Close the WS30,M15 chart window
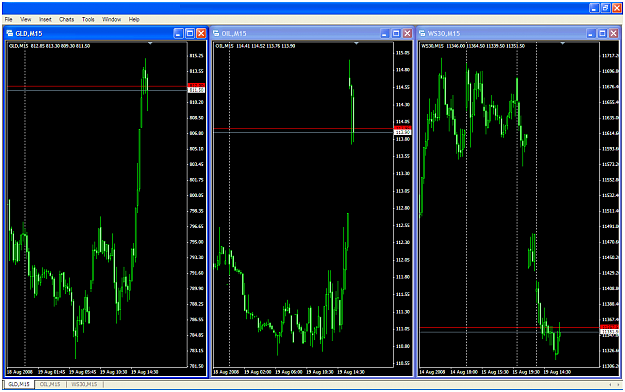The image size is (625, 392). tap(614, 33)
